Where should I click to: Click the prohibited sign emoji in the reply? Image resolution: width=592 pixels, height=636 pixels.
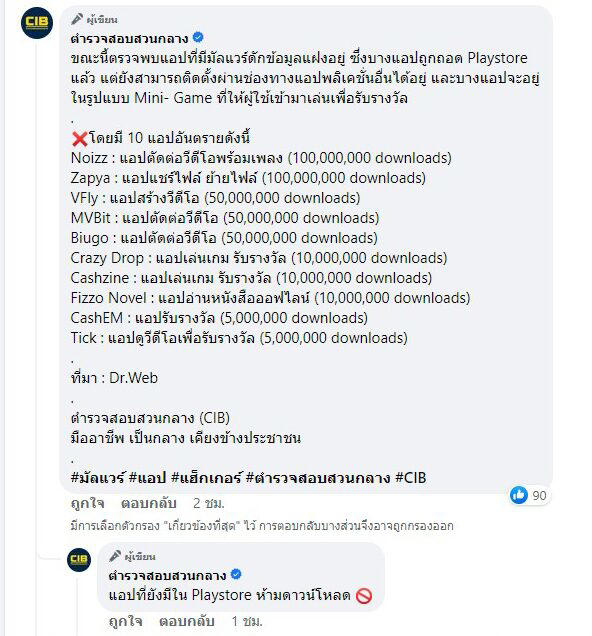[364, 596]
